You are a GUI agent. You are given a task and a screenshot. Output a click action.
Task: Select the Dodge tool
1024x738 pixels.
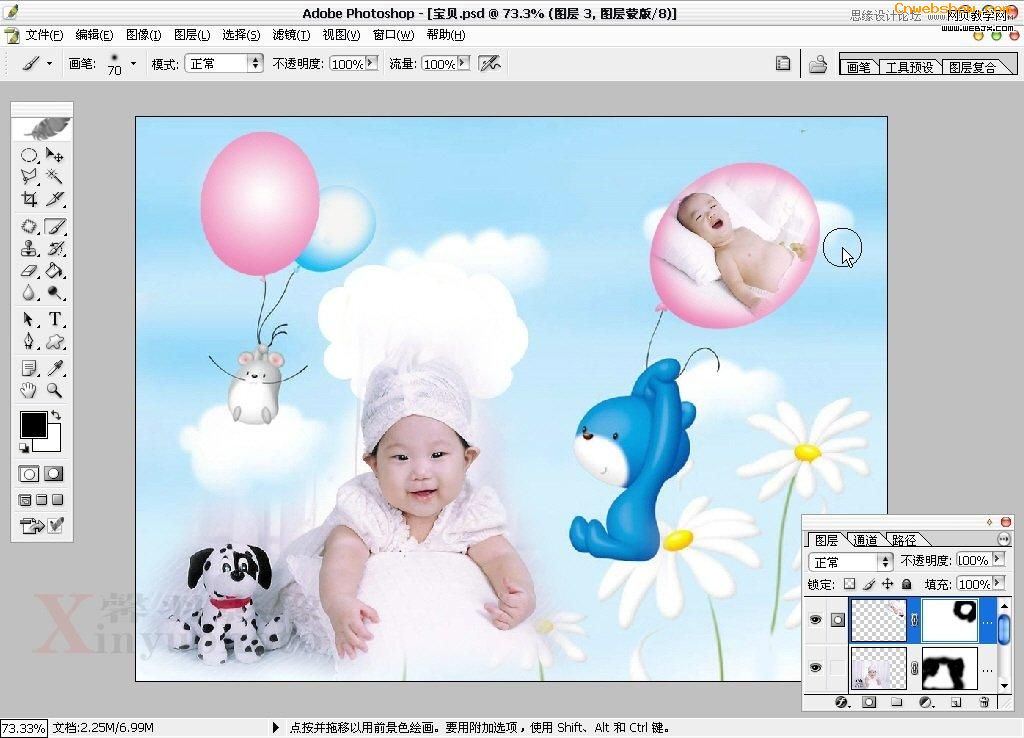click(55, 293)
